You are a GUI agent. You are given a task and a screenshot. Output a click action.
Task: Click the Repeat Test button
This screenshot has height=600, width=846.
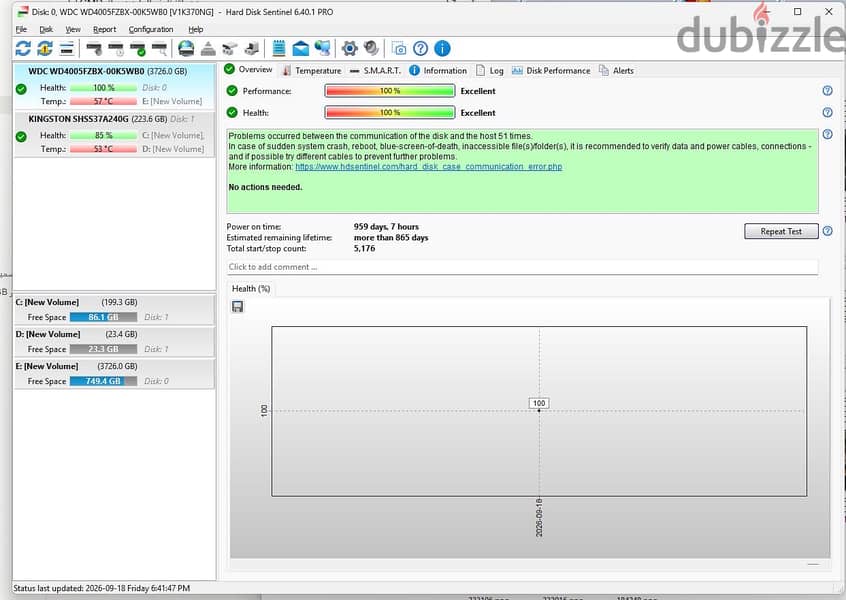pos(781,231)
